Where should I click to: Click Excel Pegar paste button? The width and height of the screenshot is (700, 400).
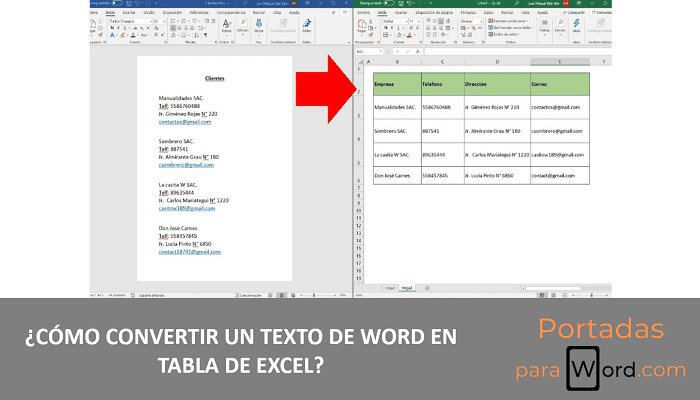362,26
